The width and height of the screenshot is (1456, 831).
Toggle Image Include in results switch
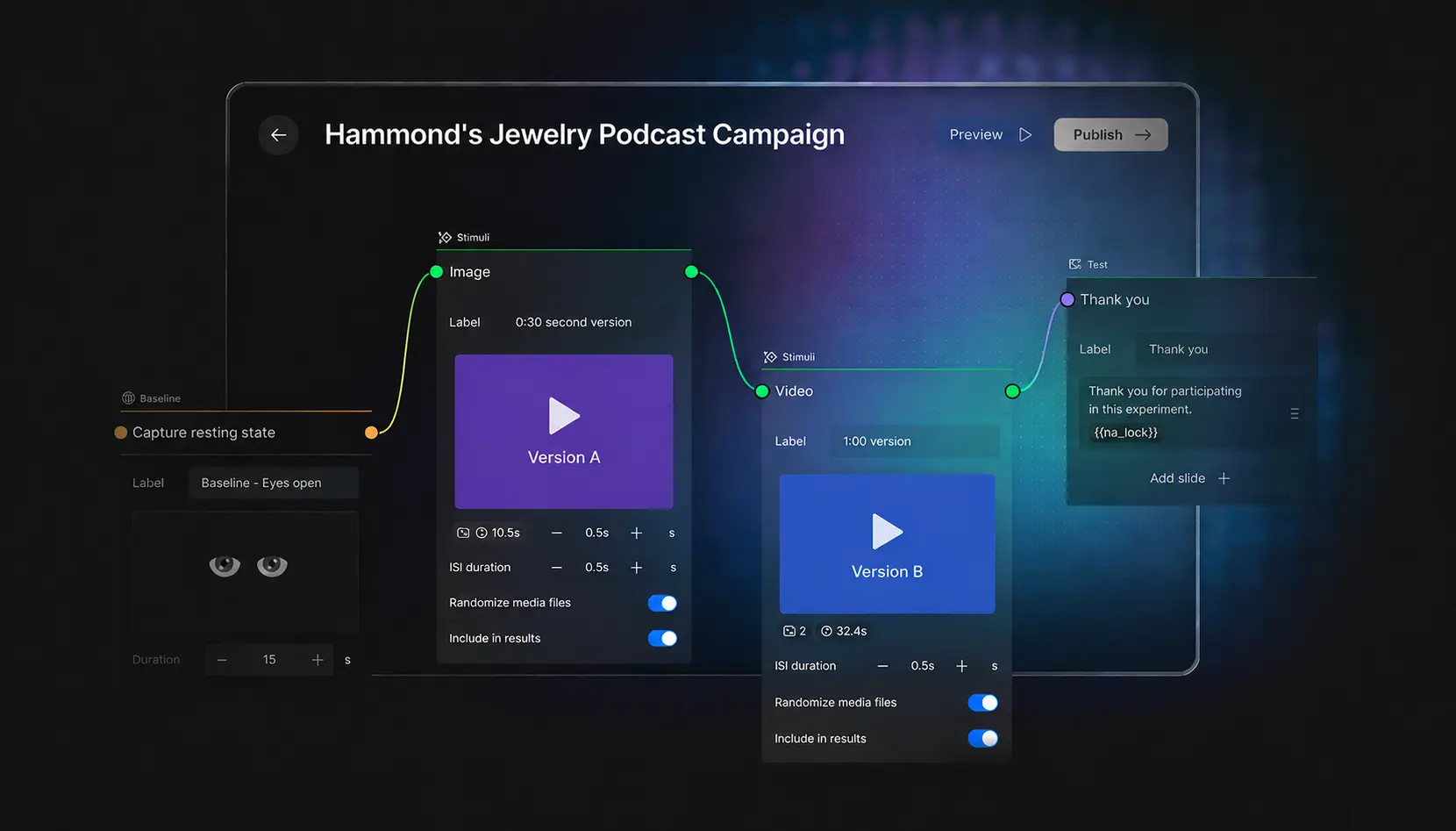pyautogui.click(x=662, y=638)
